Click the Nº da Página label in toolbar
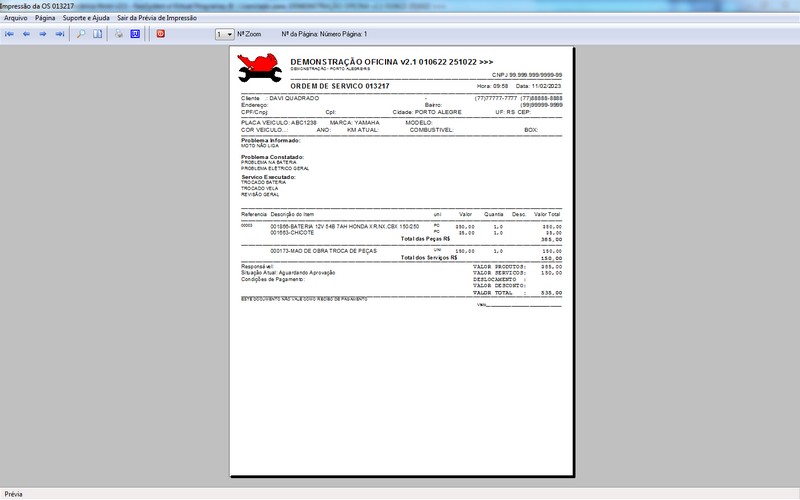Viewport: 800px width, 500px height. click(324, 34)
